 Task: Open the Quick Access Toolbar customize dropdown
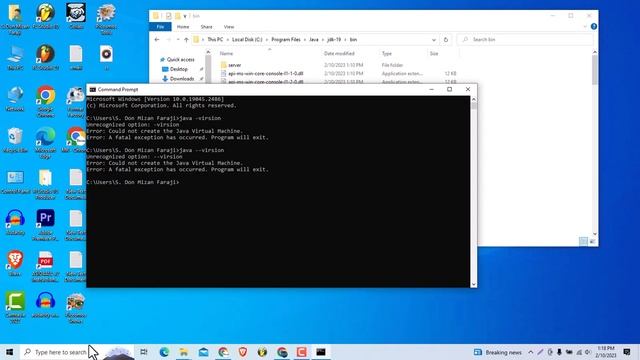coord(185,16)
